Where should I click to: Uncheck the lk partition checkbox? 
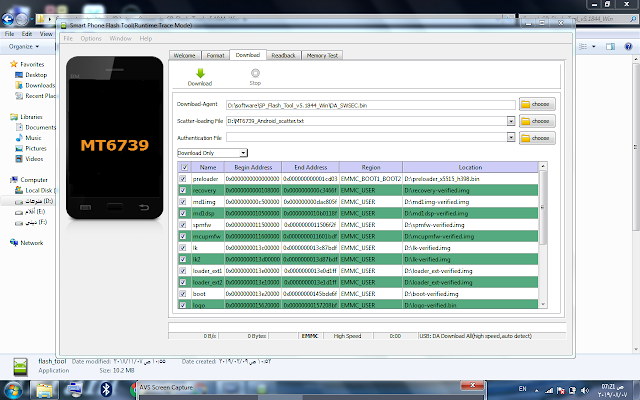(183, 248)
